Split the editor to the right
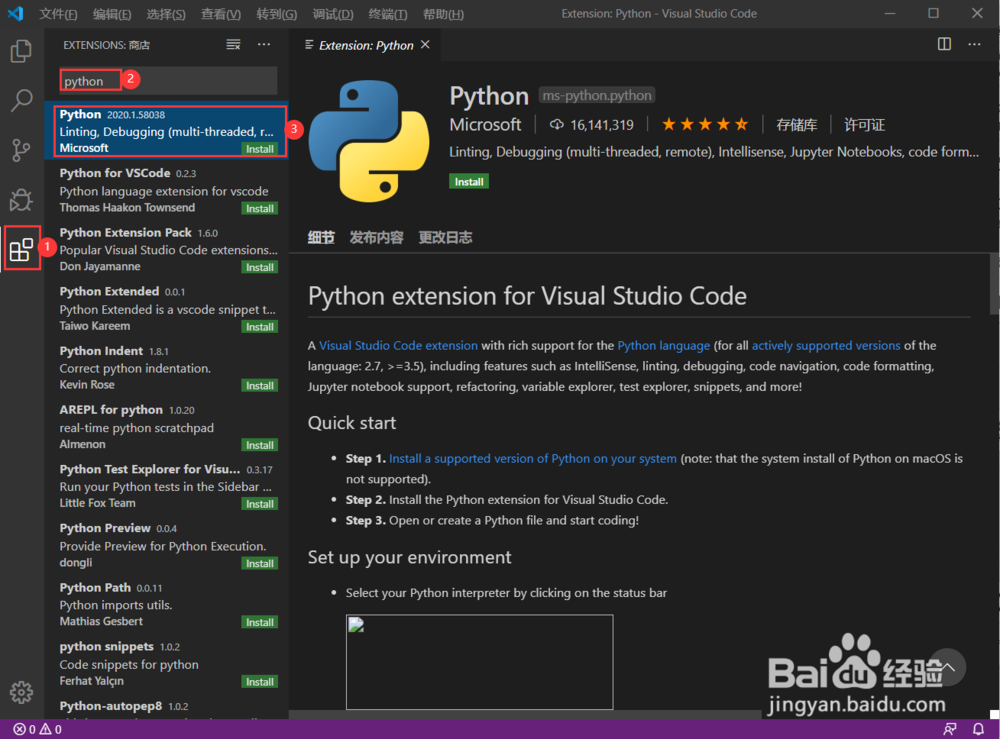Image resolution: width=1000 pixels, height=739 pixels. click(945, 44)
